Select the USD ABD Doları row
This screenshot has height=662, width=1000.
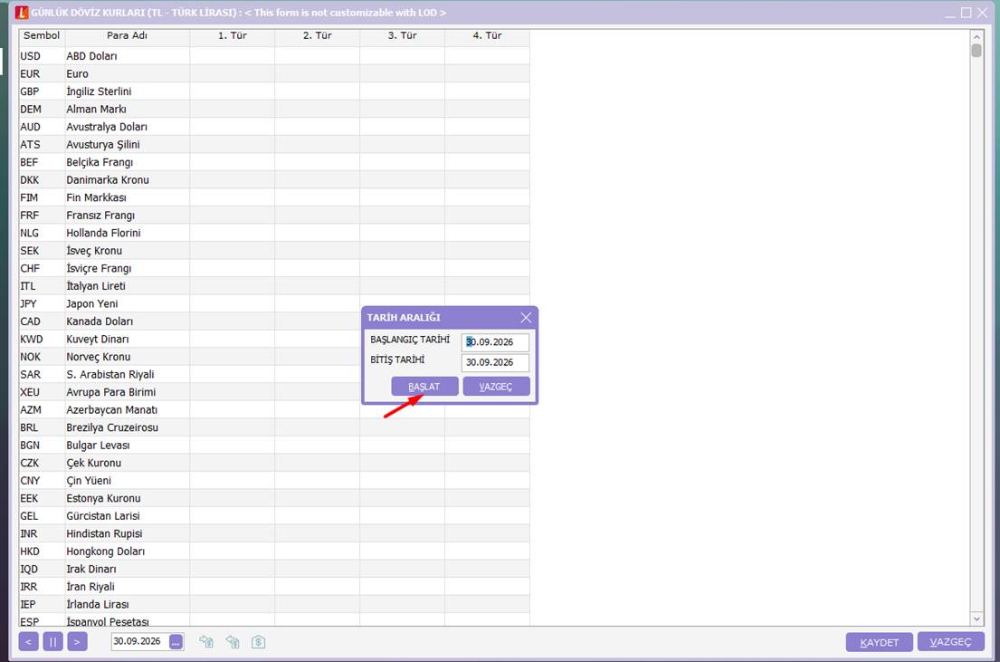pos(274,56)
